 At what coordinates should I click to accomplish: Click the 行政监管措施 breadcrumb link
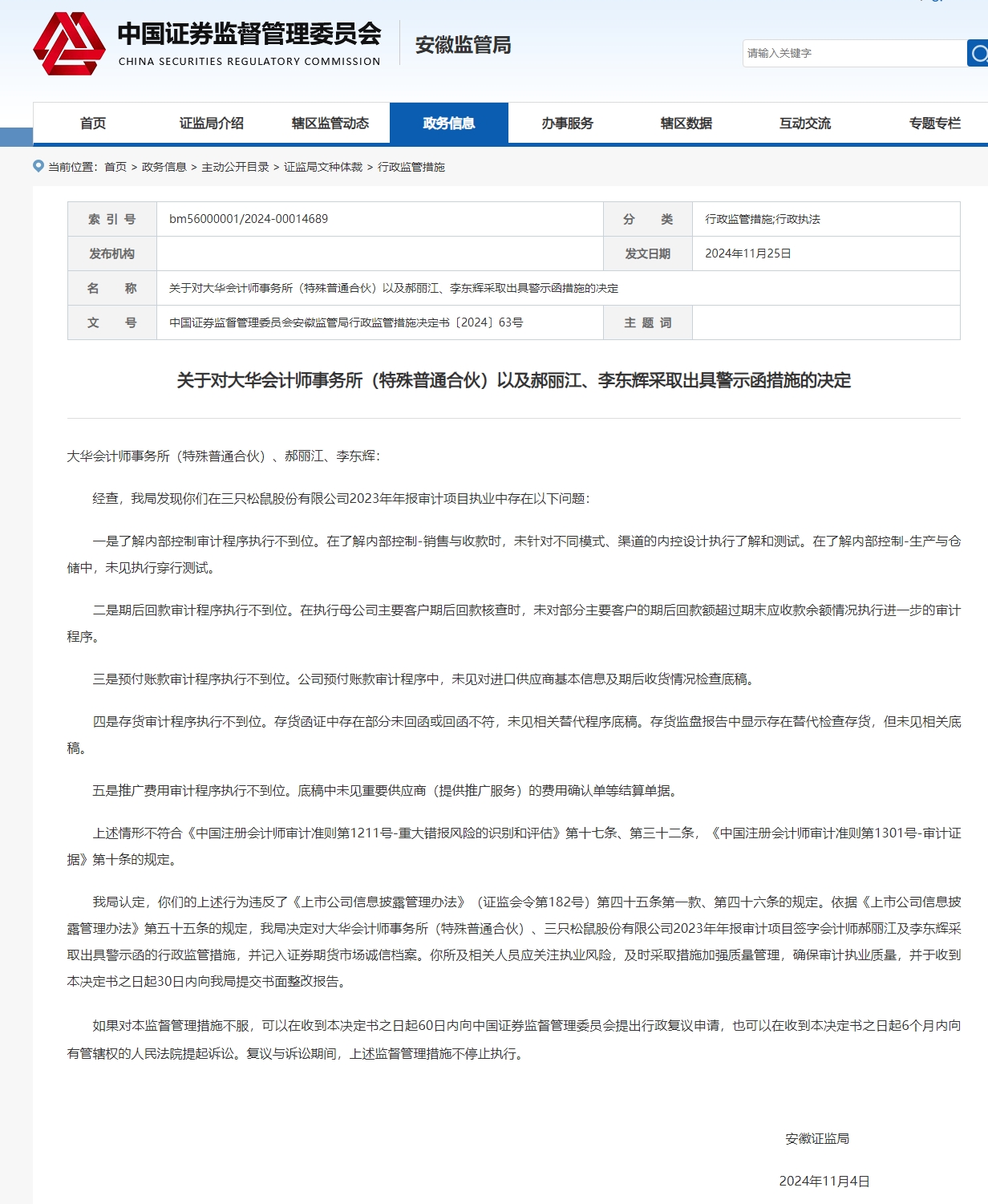click(x=411, y=167)
